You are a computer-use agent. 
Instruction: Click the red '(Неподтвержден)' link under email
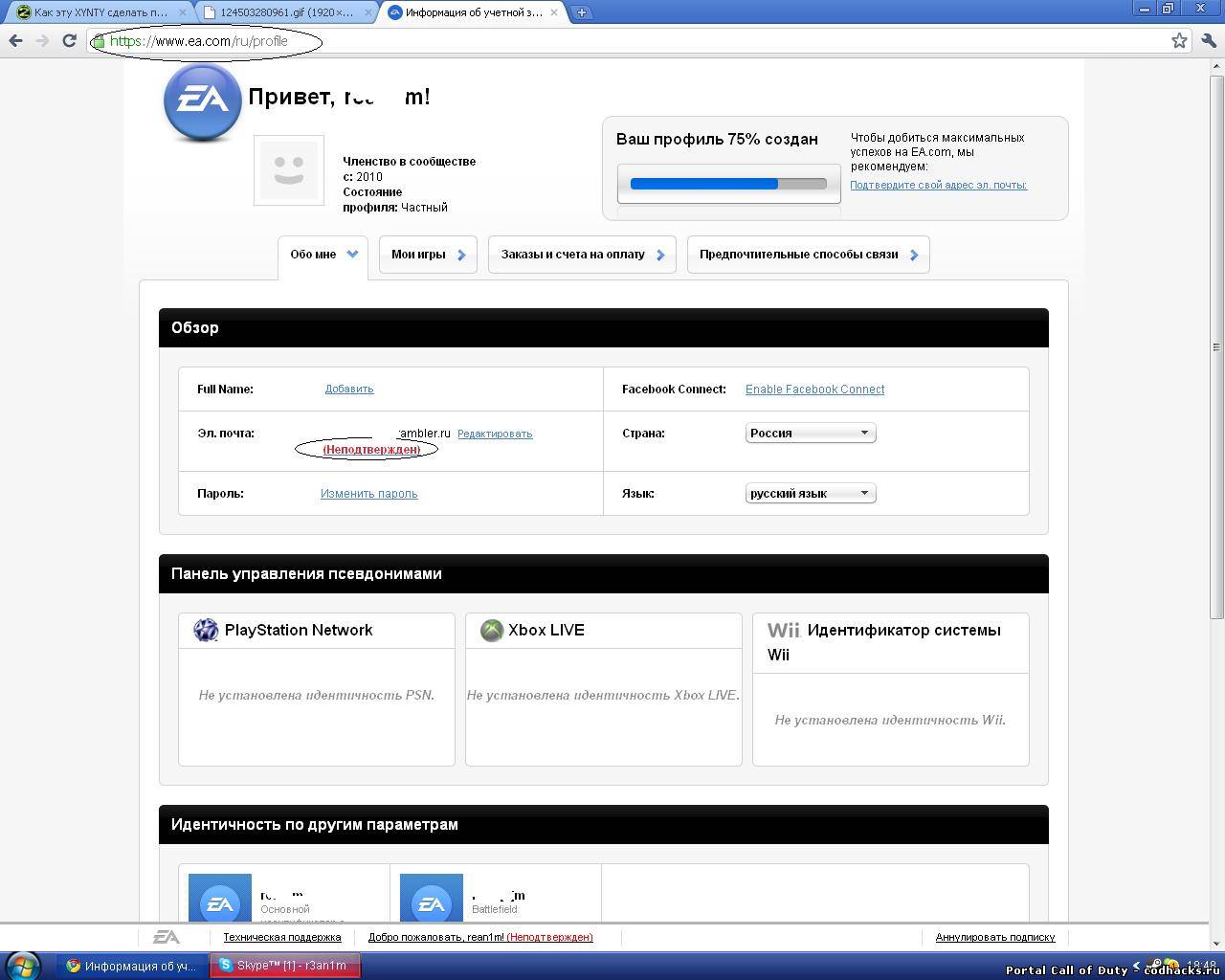click(371, 449)
